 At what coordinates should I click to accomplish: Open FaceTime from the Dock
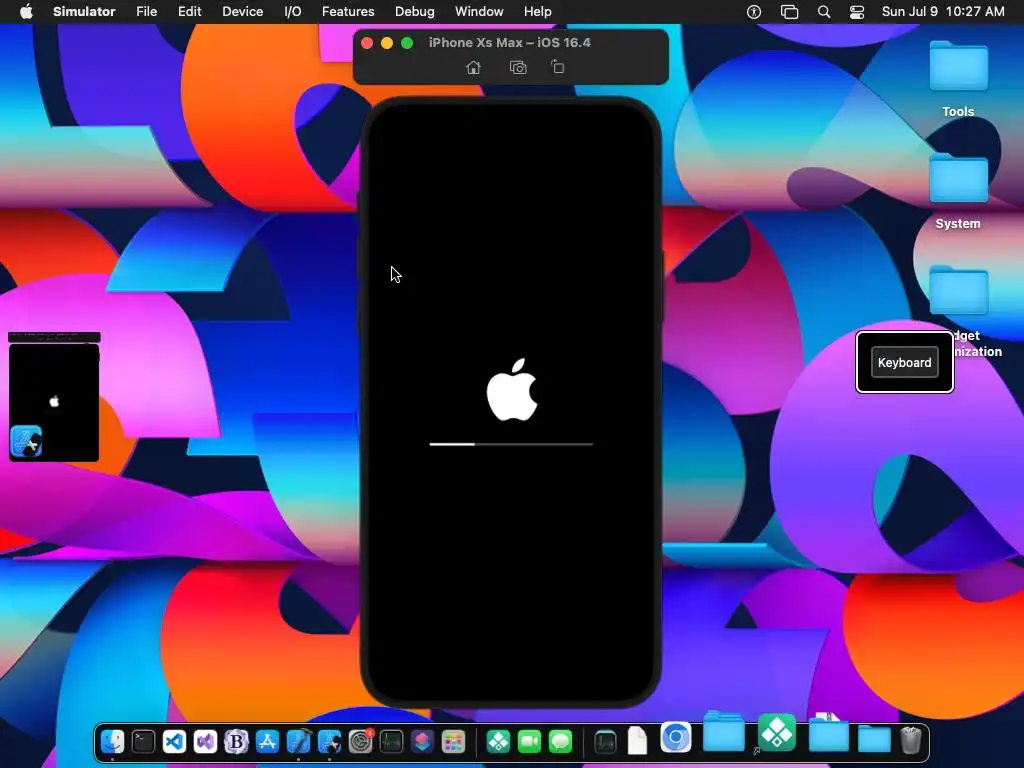[x=530, y=742]
